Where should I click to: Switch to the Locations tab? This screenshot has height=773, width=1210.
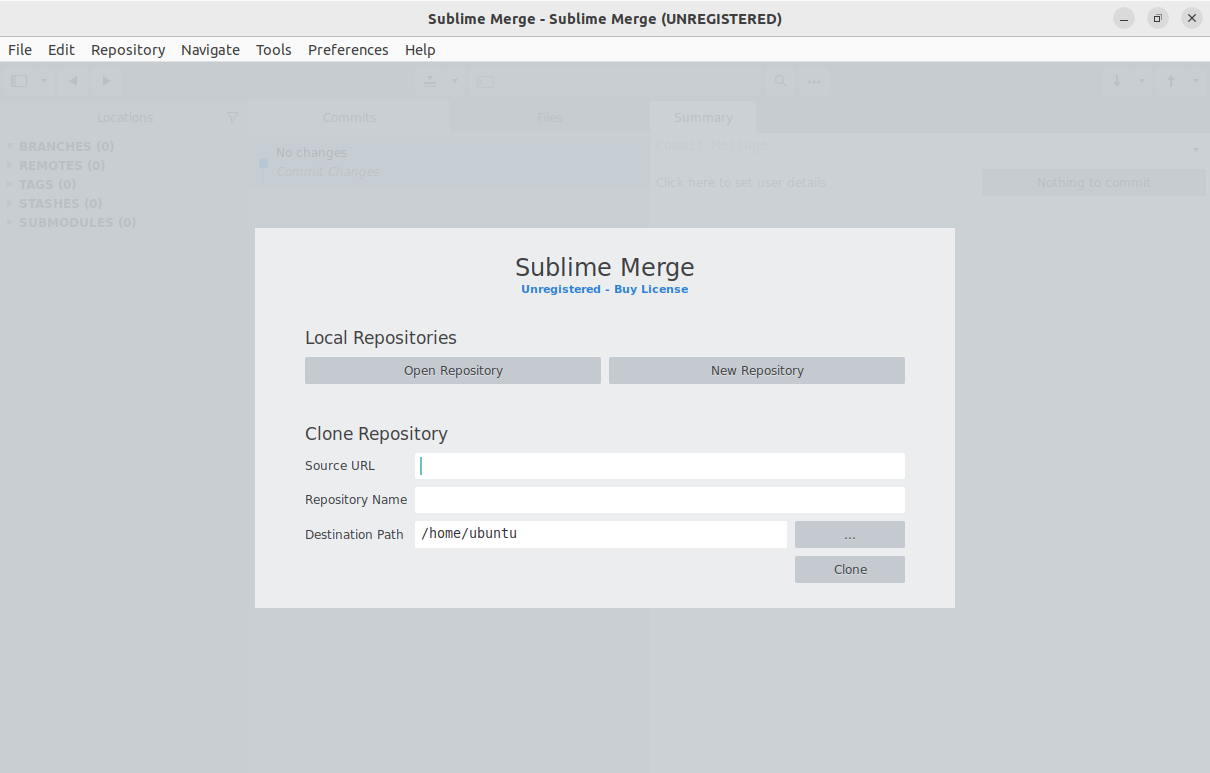(x=125, y=118)
